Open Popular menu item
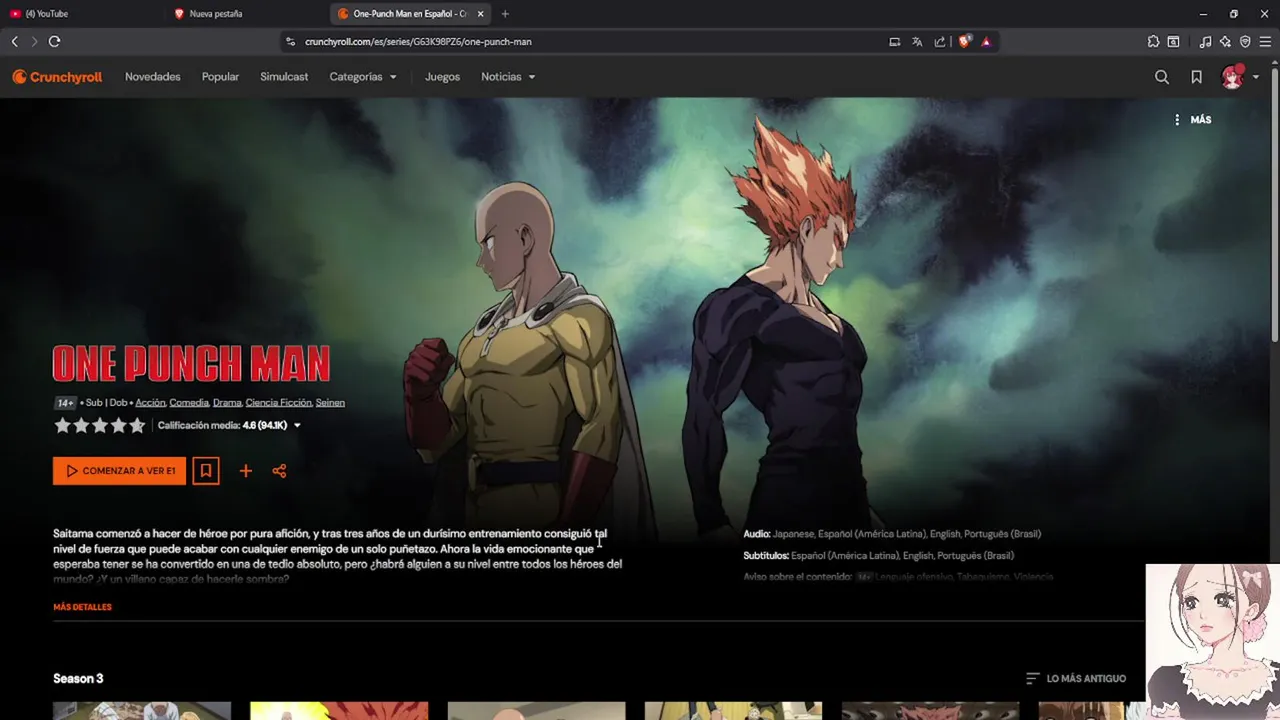The image size is (1280, 720). pyautogui.click(x=220, y=77)
